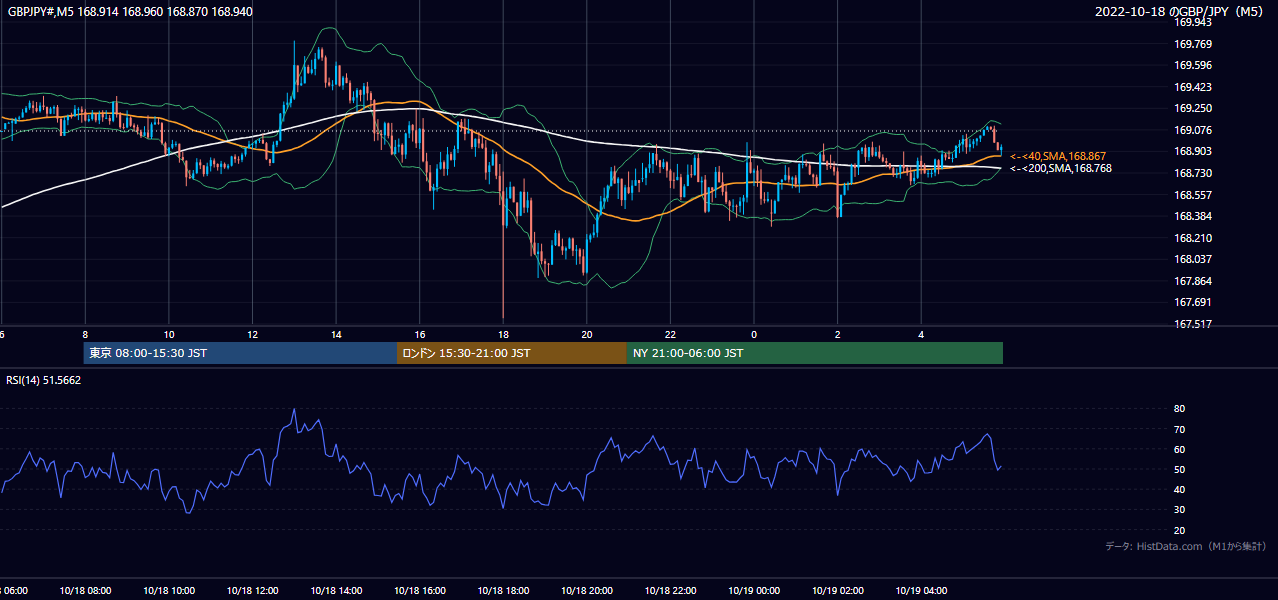Image resolution: width=1278 pixels, height=600 pixels.
Task: Click price axis value 169.943
Action: pos(1193,22)
